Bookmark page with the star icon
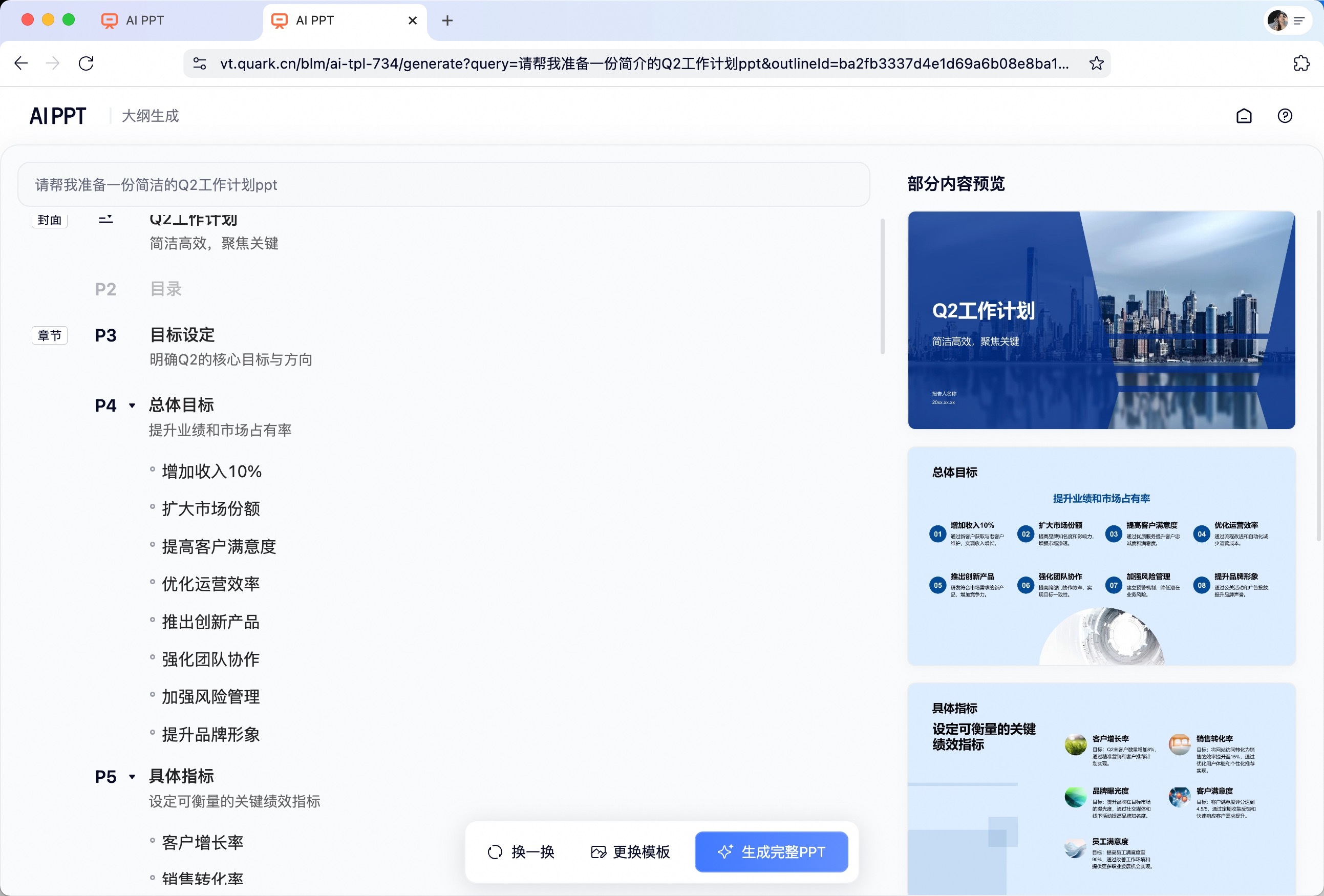Viewport: 1324px width, 896px height. [1096, 63]
